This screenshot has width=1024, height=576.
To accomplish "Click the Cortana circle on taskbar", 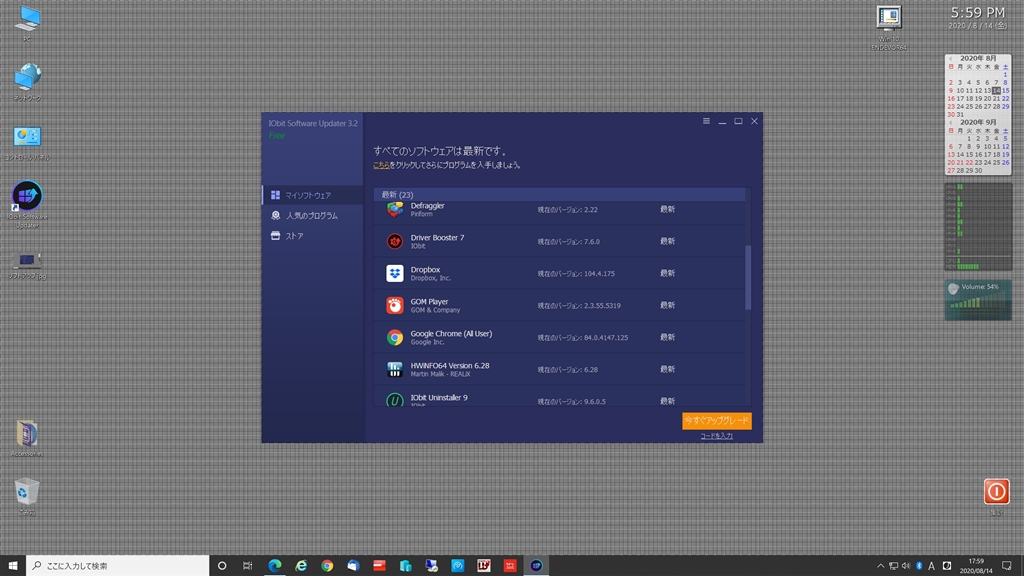I will tap(222, 566).
